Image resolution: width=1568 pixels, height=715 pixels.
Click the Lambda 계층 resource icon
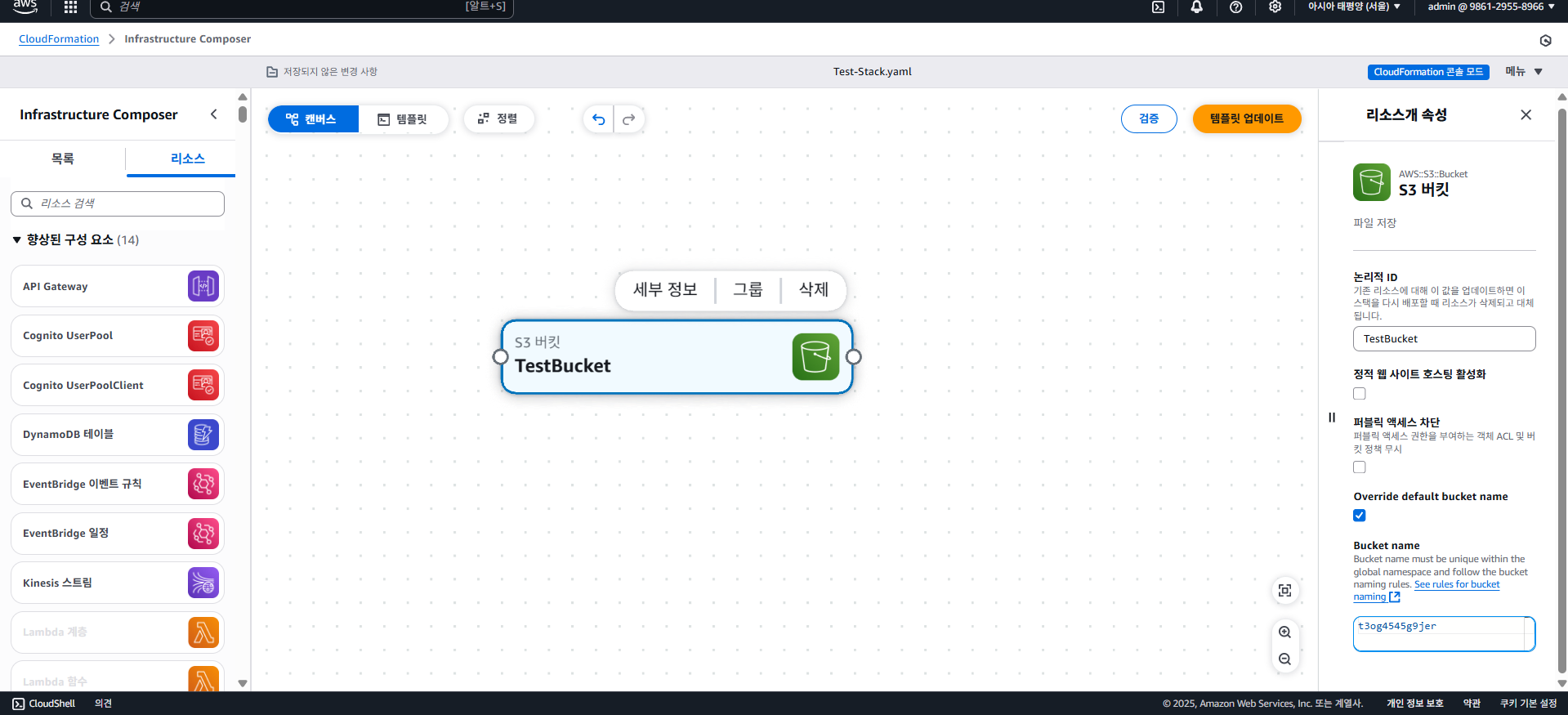[203, 632]
